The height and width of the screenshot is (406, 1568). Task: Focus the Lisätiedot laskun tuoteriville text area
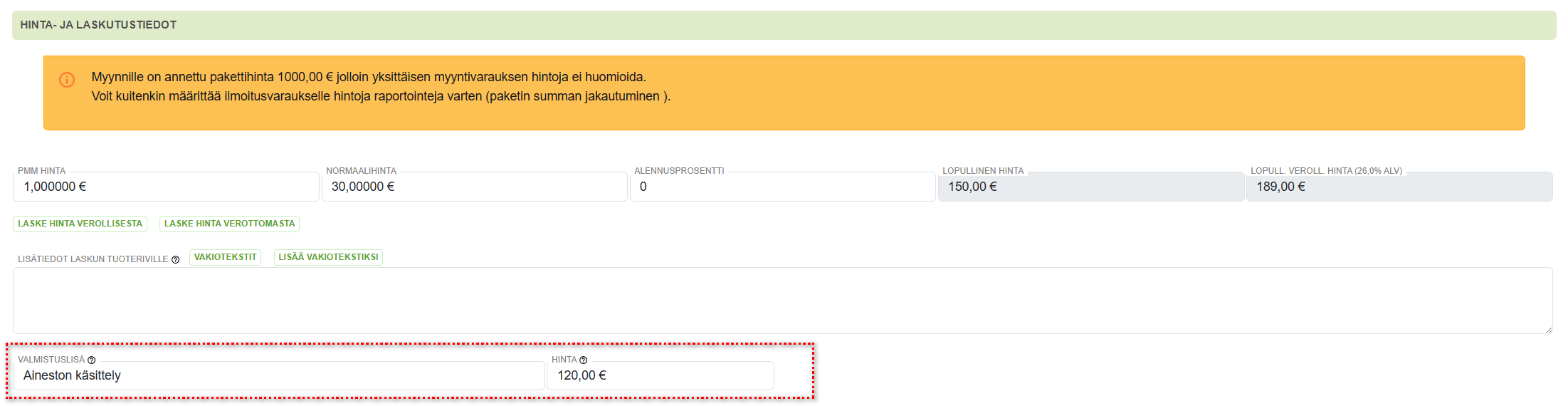[x=782, y=300]
